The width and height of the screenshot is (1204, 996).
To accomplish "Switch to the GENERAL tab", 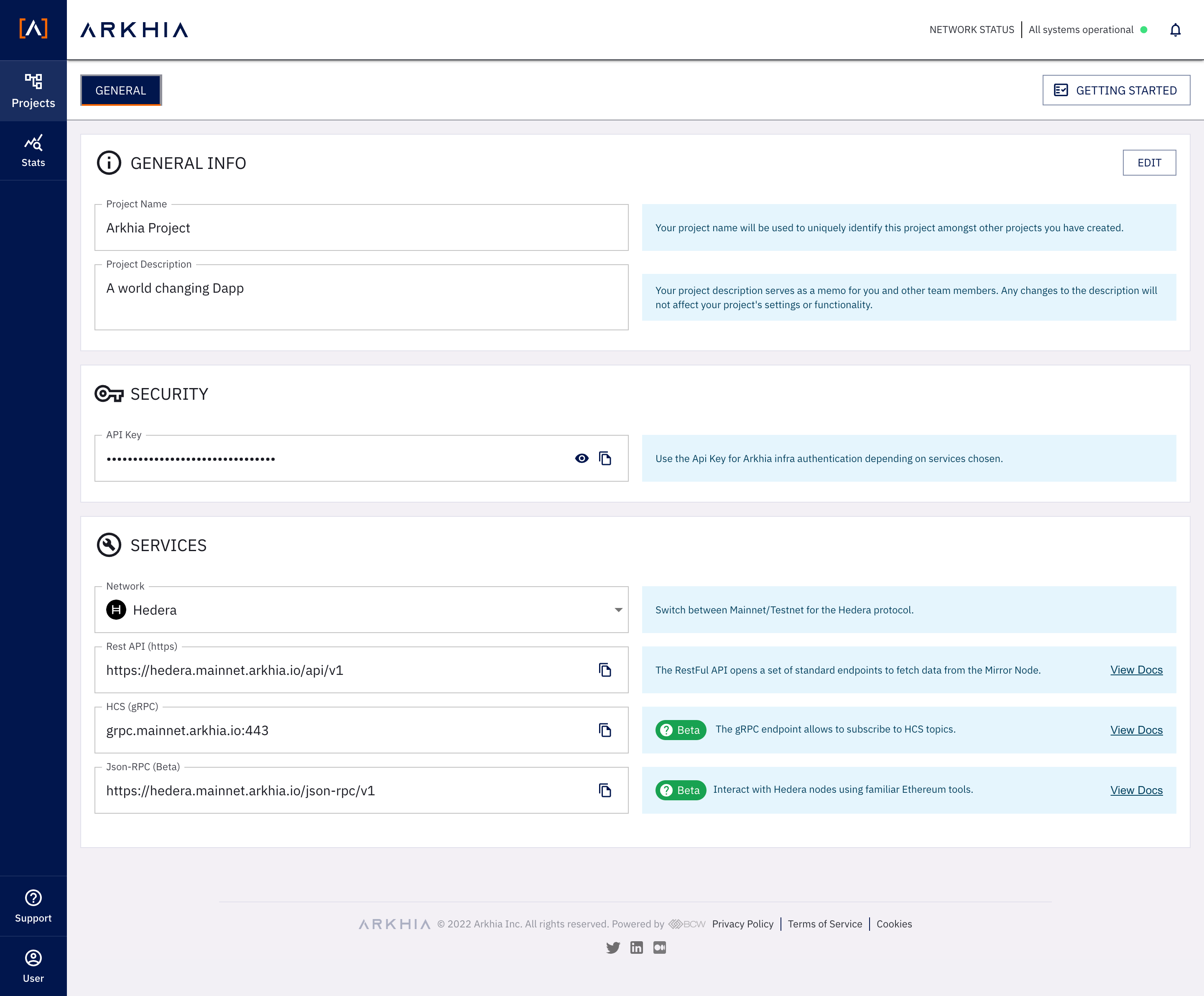I will tap(121, 90).
